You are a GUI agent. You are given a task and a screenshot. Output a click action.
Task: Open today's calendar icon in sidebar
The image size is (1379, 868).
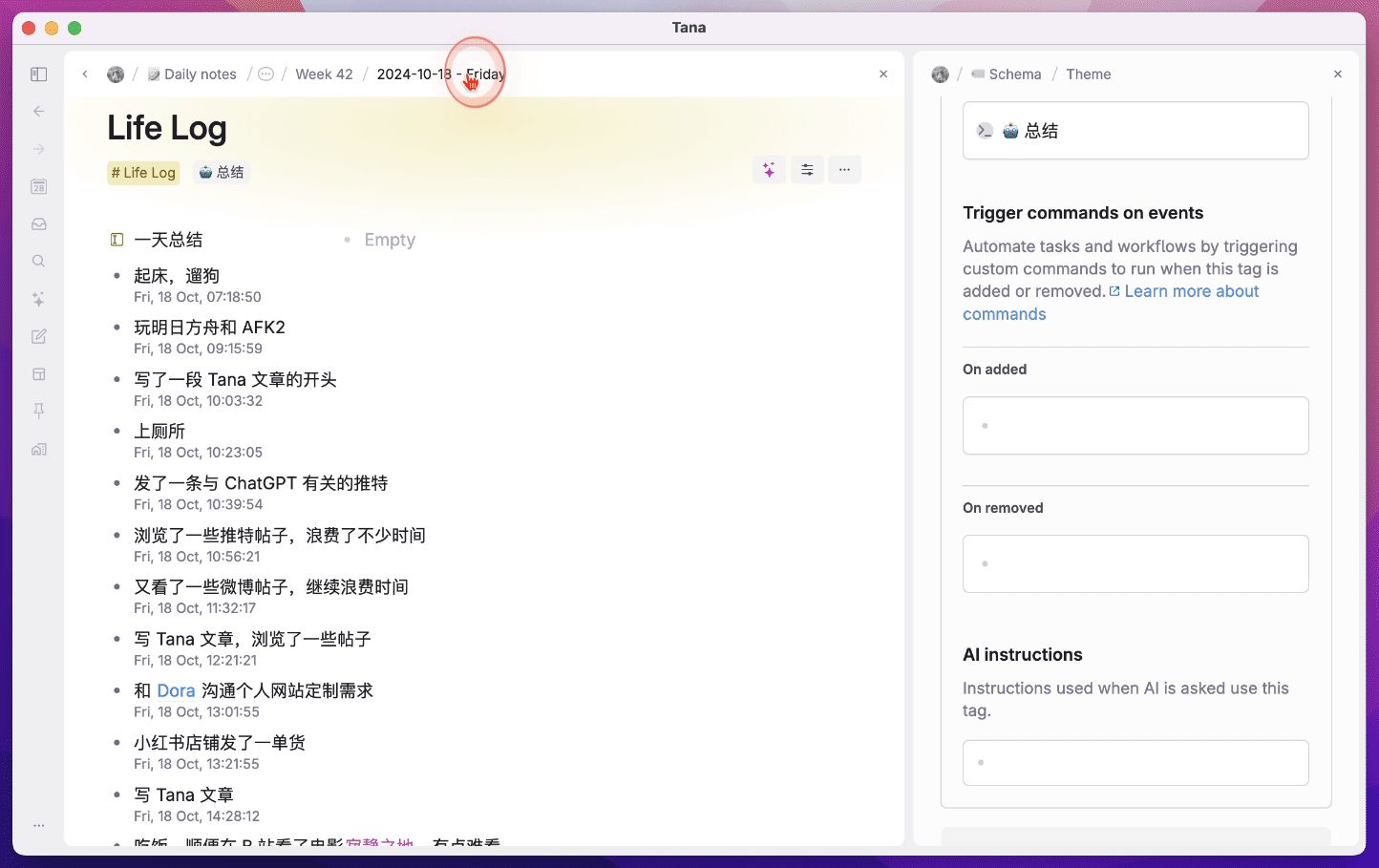[x=39, y=187]
